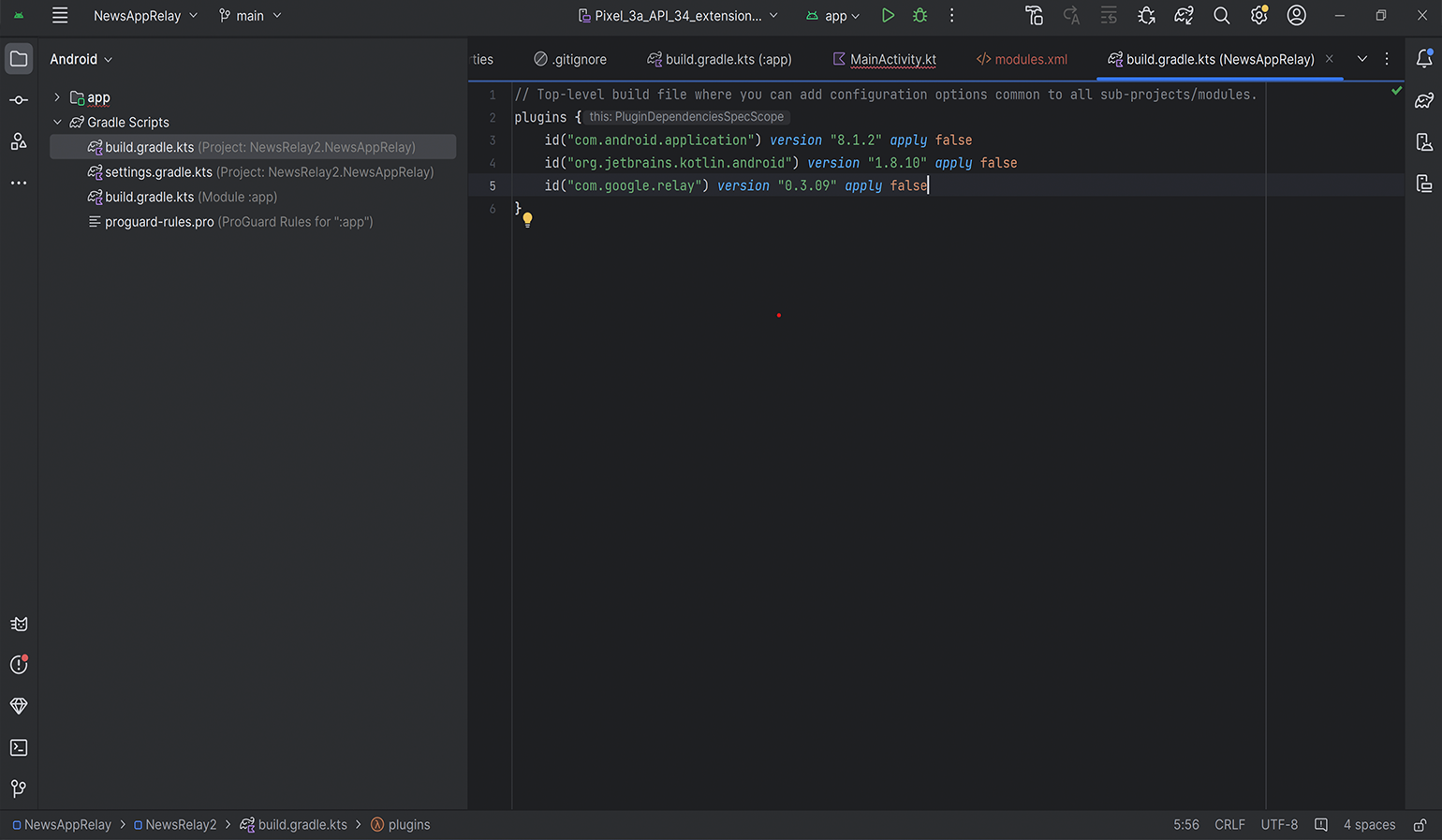This screenshot has height=840, width=1442.
Task: Open the App Quality Insights window
Action: pyautogui.click(x=19, y=706)
